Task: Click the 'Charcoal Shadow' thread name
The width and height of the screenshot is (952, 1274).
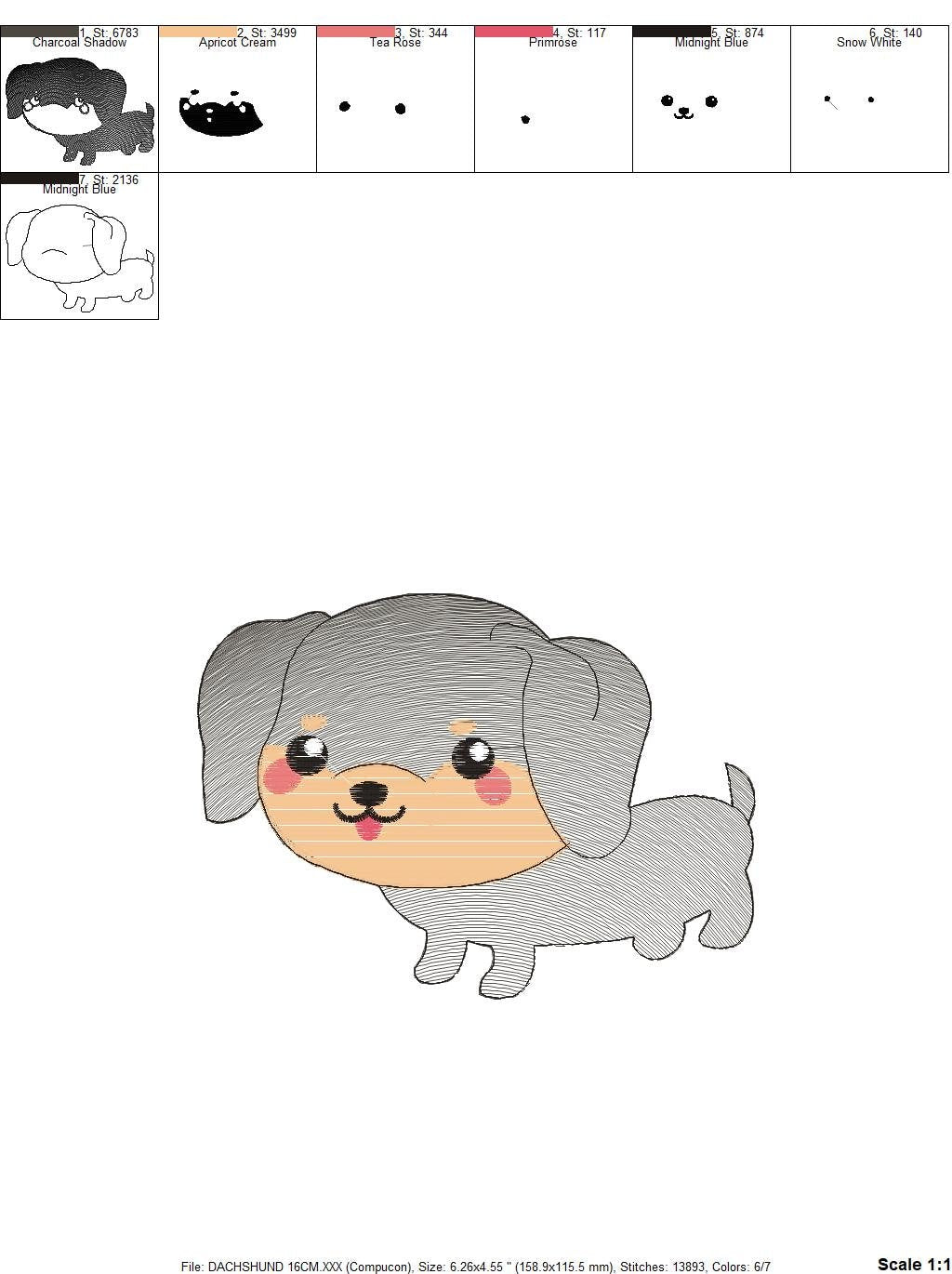Action: point(79,43)
